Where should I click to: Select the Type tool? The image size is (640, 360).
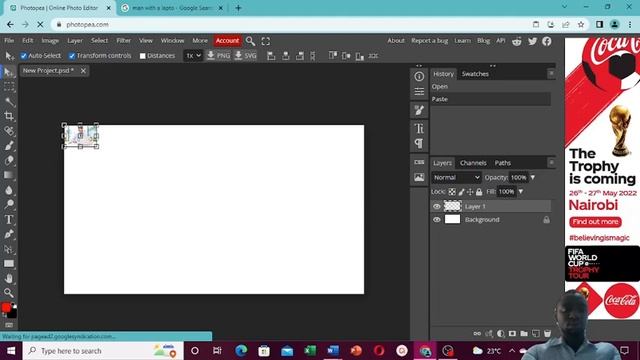(9, 220)
